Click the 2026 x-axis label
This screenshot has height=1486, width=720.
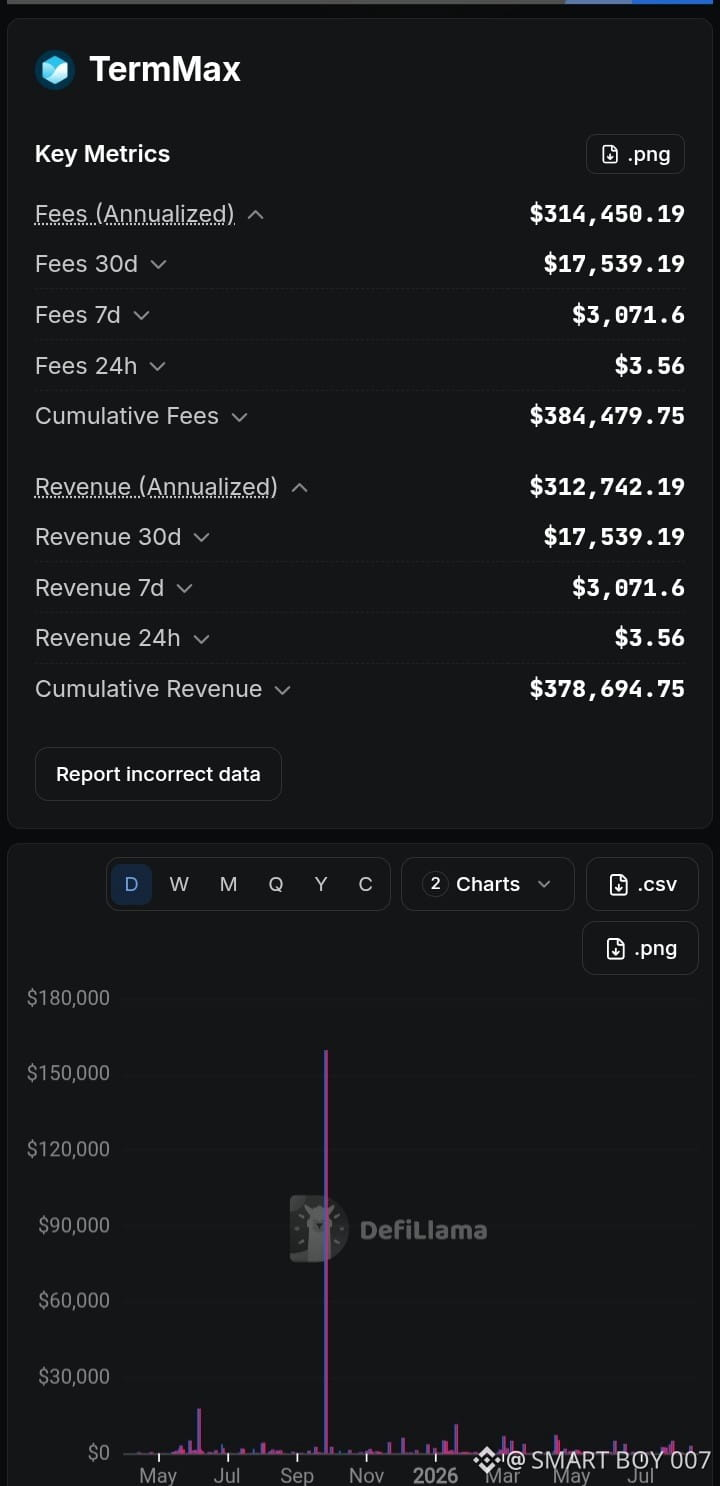[436, 1476]
